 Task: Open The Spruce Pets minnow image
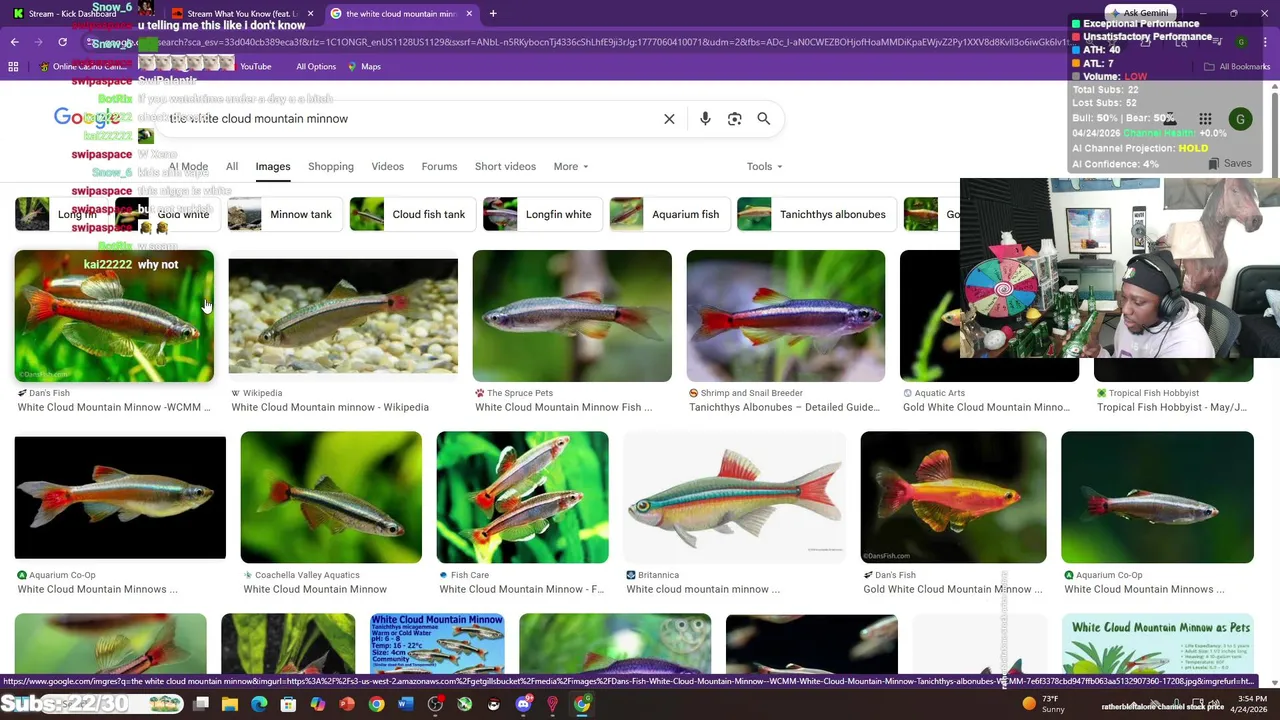click(x=572, y=316)
